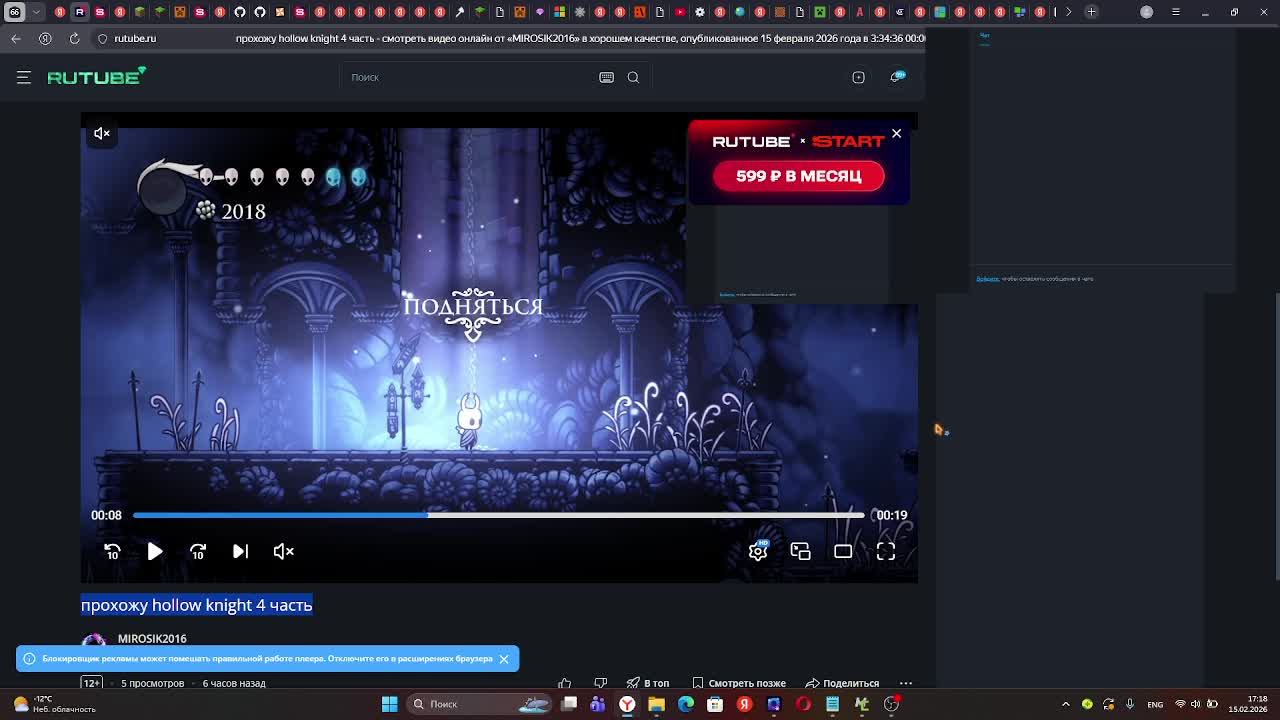Like the video with thumbs up
This screenshot has width=1280, height=720.
[565, 684]
